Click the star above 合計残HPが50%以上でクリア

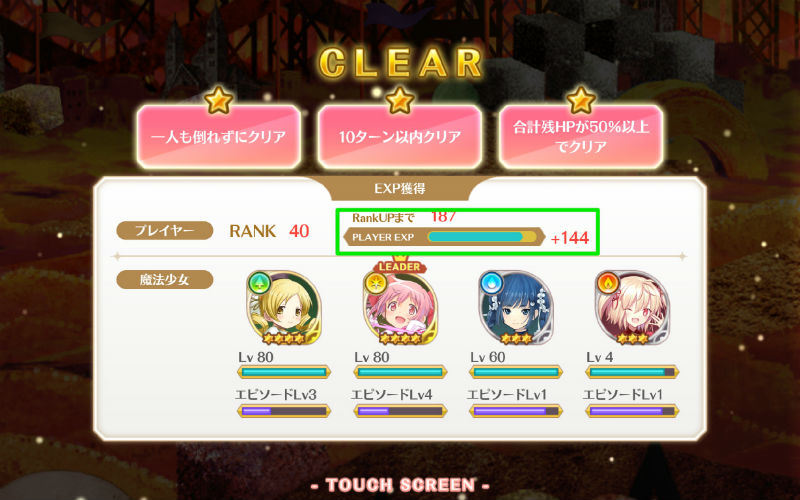pos(581,100)
